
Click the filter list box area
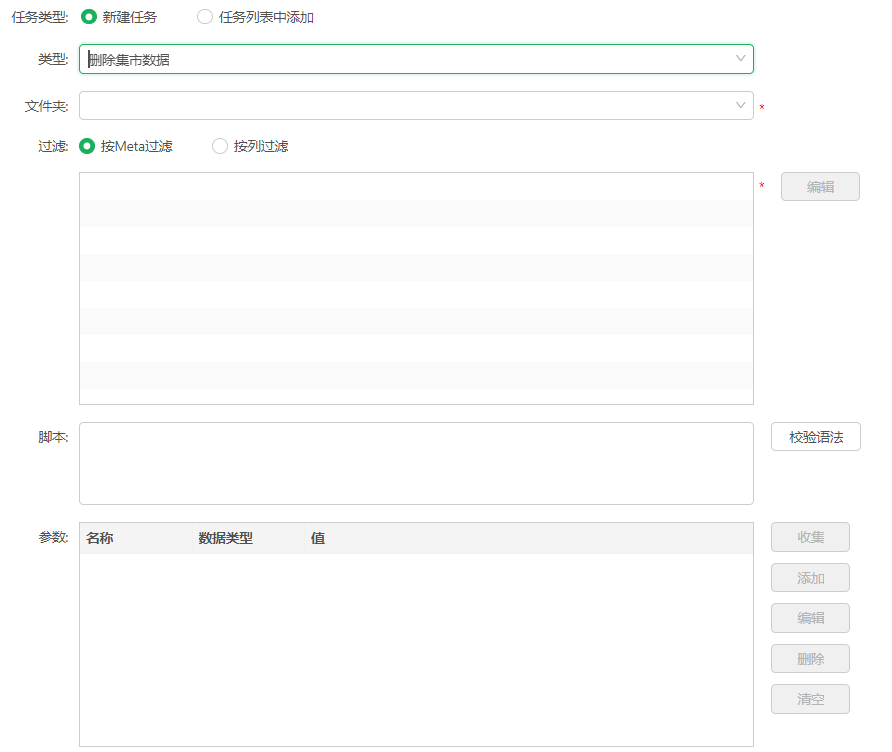(416, 288)
